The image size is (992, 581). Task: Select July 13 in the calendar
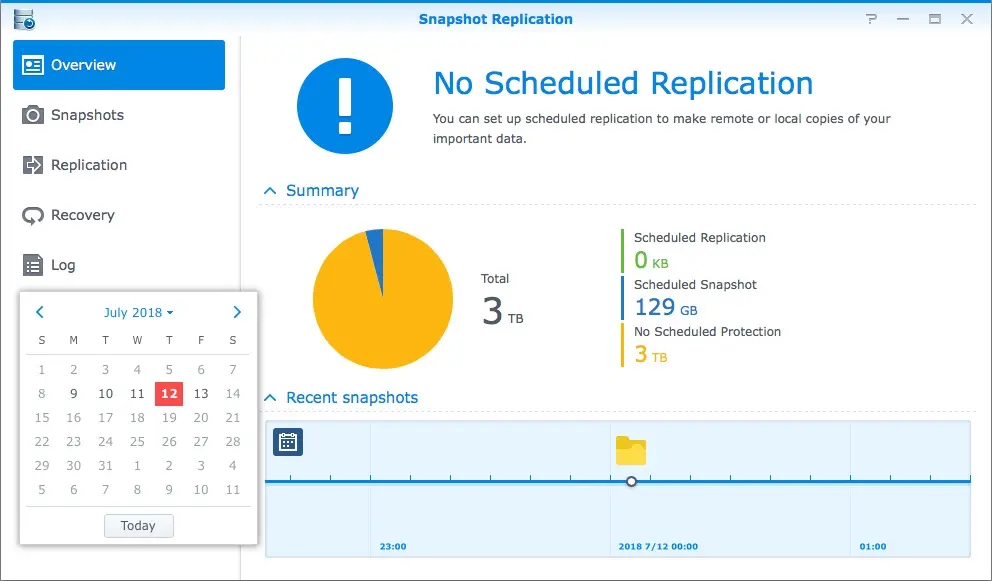tap(201, 394)
